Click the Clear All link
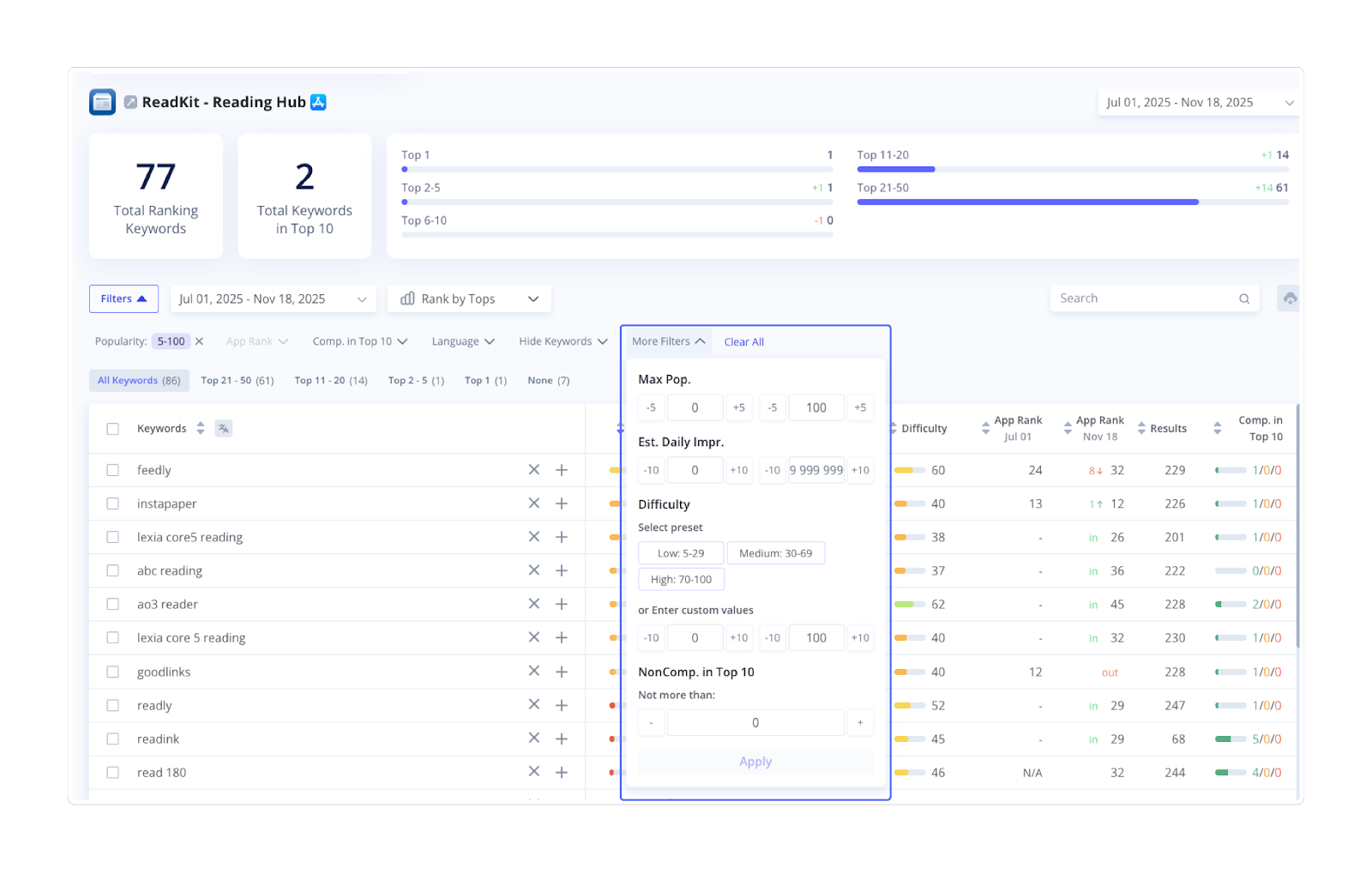The image size is (1372, 874). tap(743, 341)
